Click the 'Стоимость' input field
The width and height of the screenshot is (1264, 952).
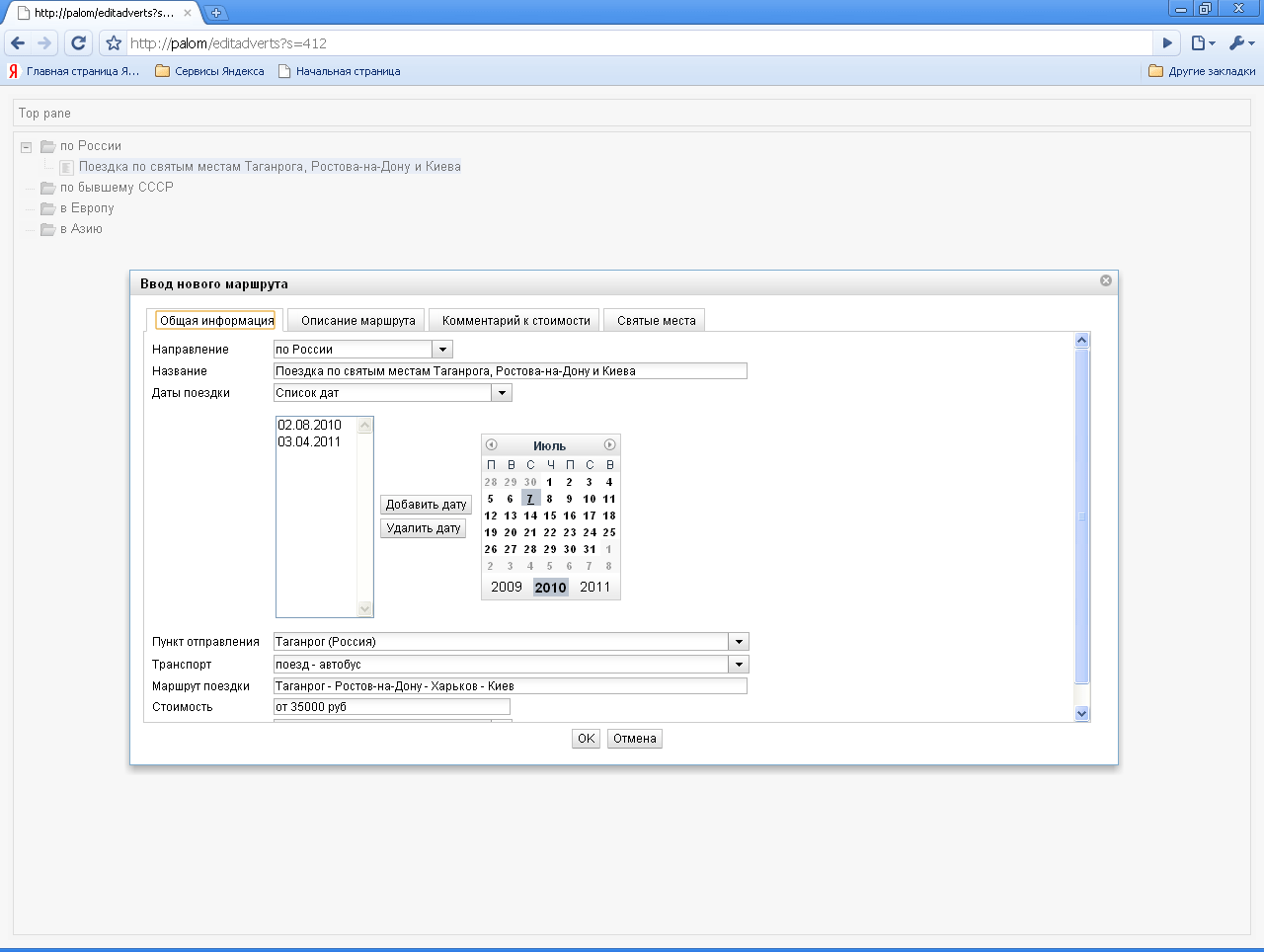point(391,707)
